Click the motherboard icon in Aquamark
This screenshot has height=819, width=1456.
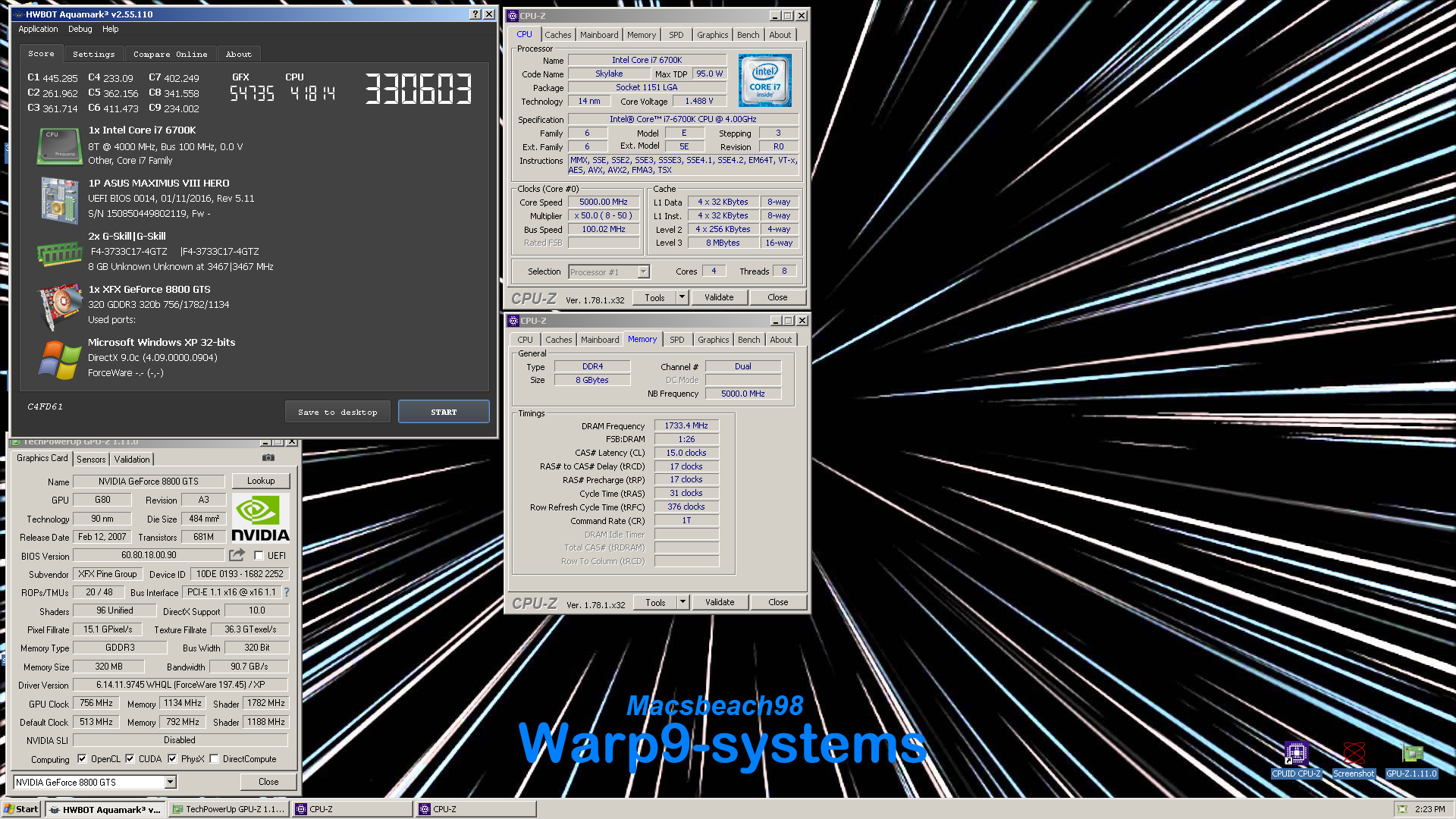pos(60,200)
